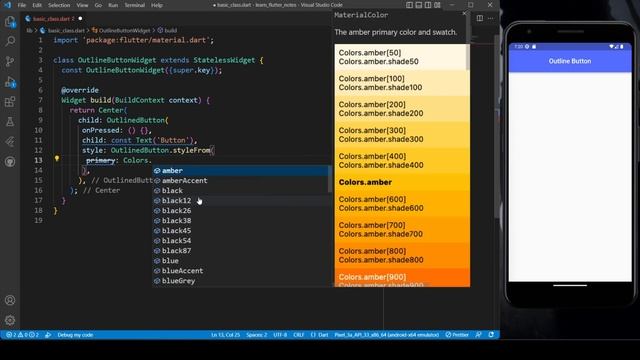Choose the black87 suggestion
Viewport: 640px width, 360px height.
tap(241, 251)
